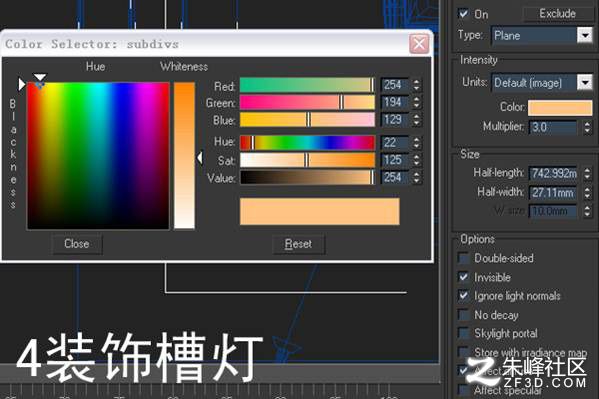Click the Value field showing 254
This screenshot has height=399, width=599.
tap(395, 177)
